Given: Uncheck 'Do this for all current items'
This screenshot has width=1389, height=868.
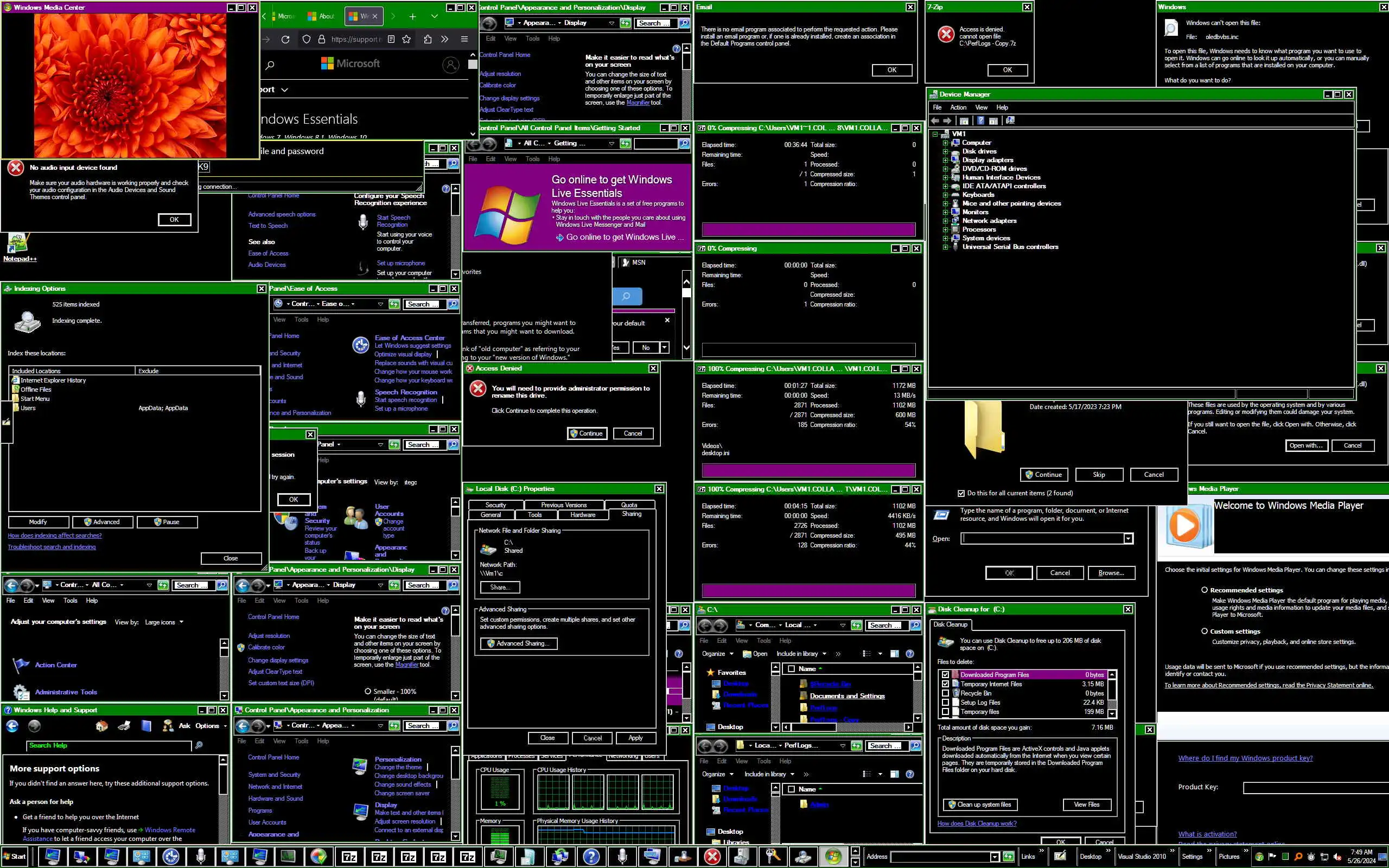Looking at the screenshot, I should 961,493.
